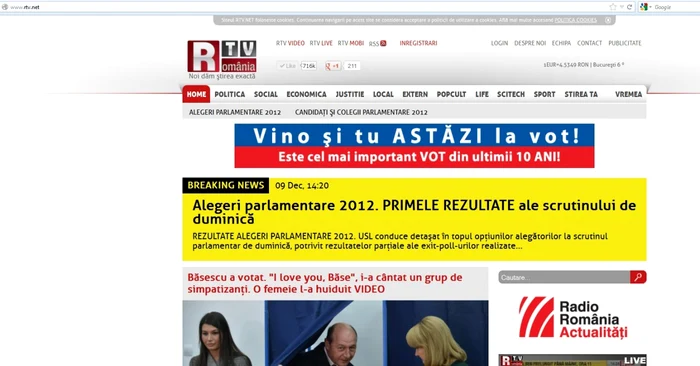
Task: Open the SCITECH section
Action: click(x=511, y=94)
